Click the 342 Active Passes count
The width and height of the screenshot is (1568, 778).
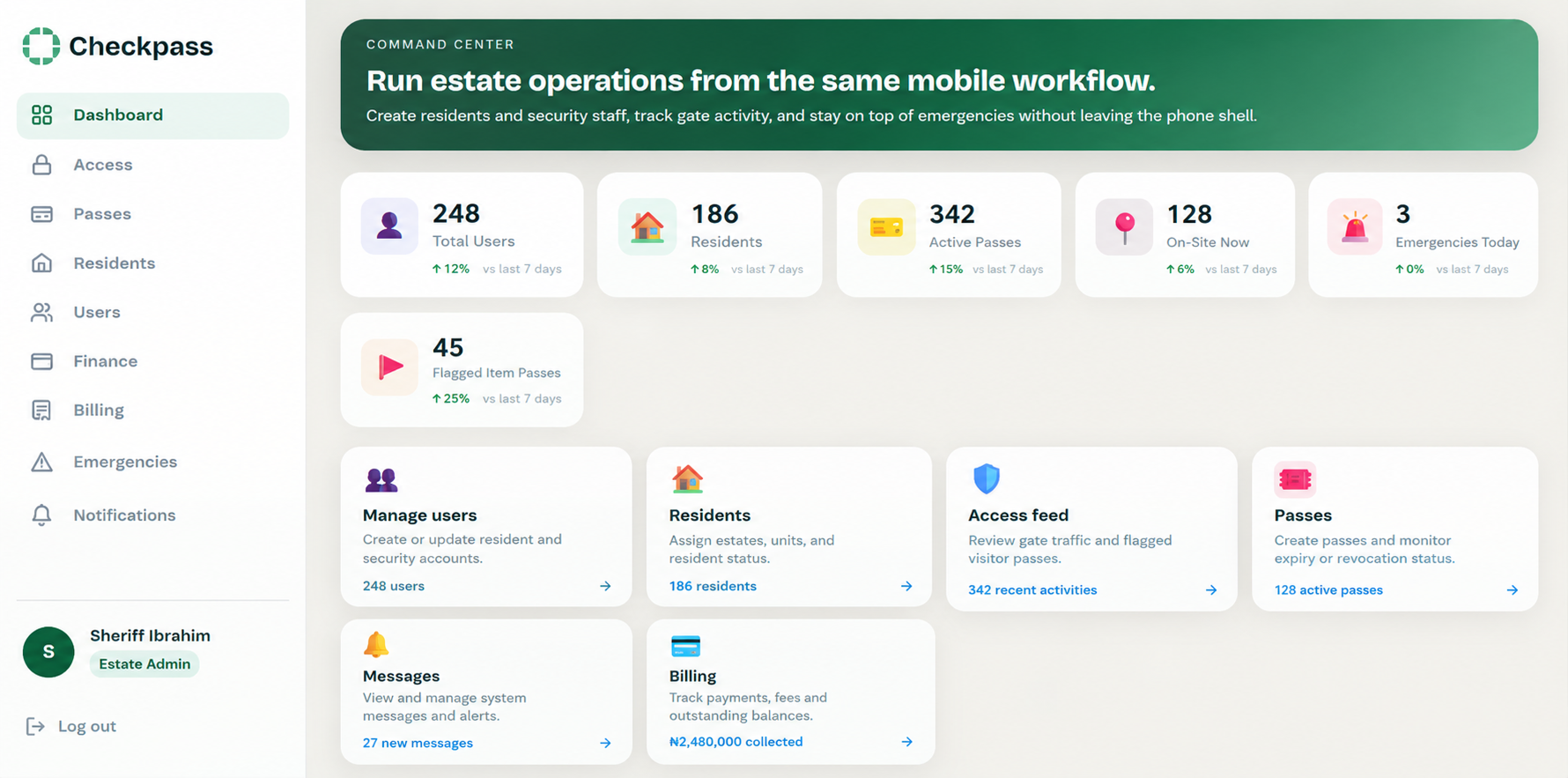[952, 214]
